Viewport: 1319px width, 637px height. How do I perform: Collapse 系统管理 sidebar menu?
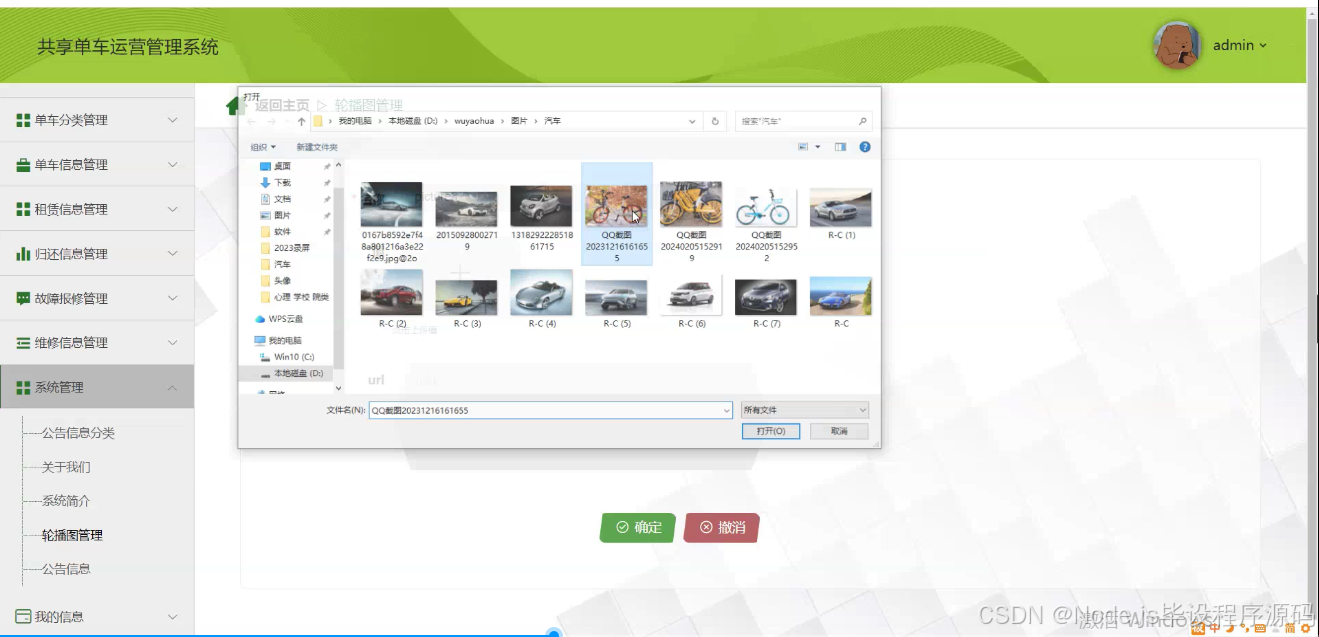(x=97, y=387)
